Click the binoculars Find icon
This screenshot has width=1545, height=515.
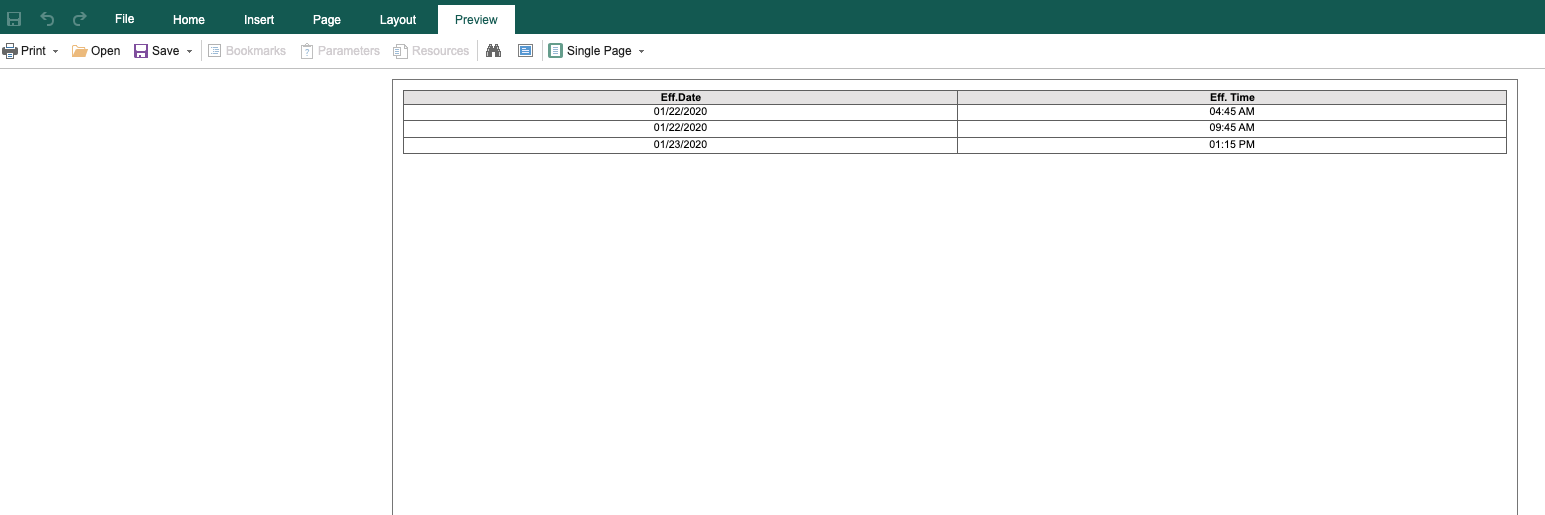493,51
